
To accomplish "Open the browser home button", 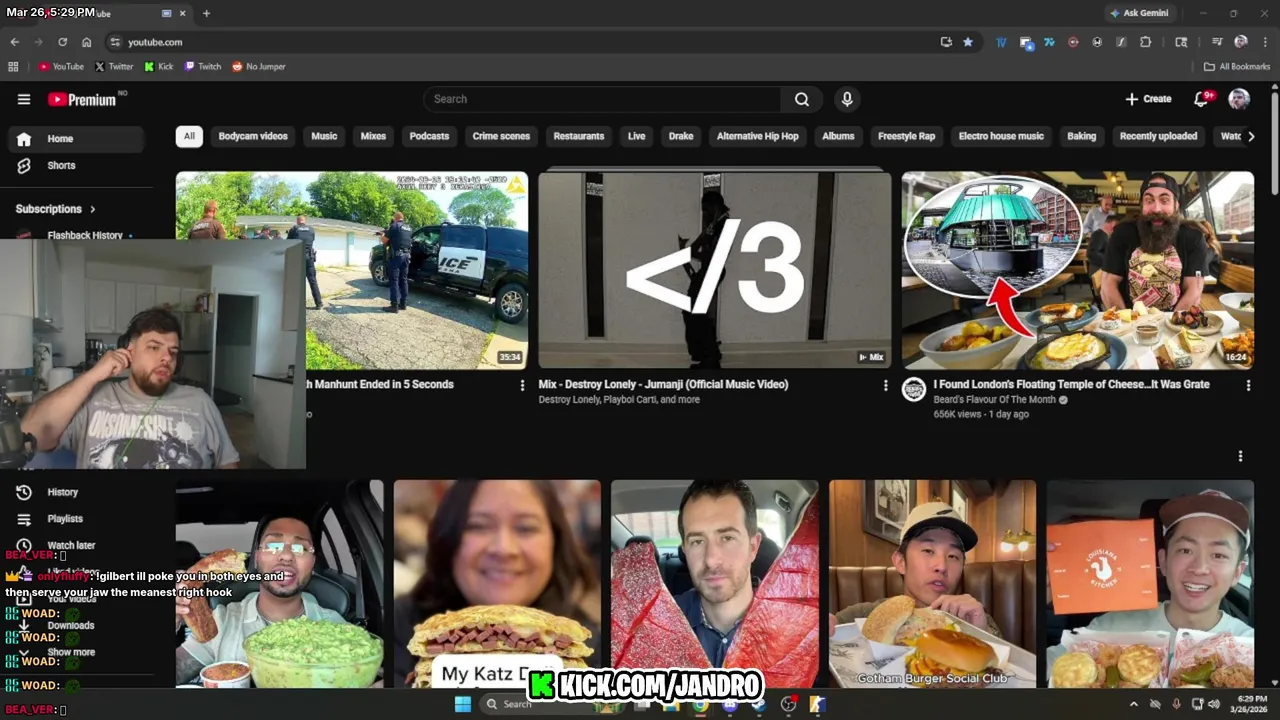I will pos(87,42).
